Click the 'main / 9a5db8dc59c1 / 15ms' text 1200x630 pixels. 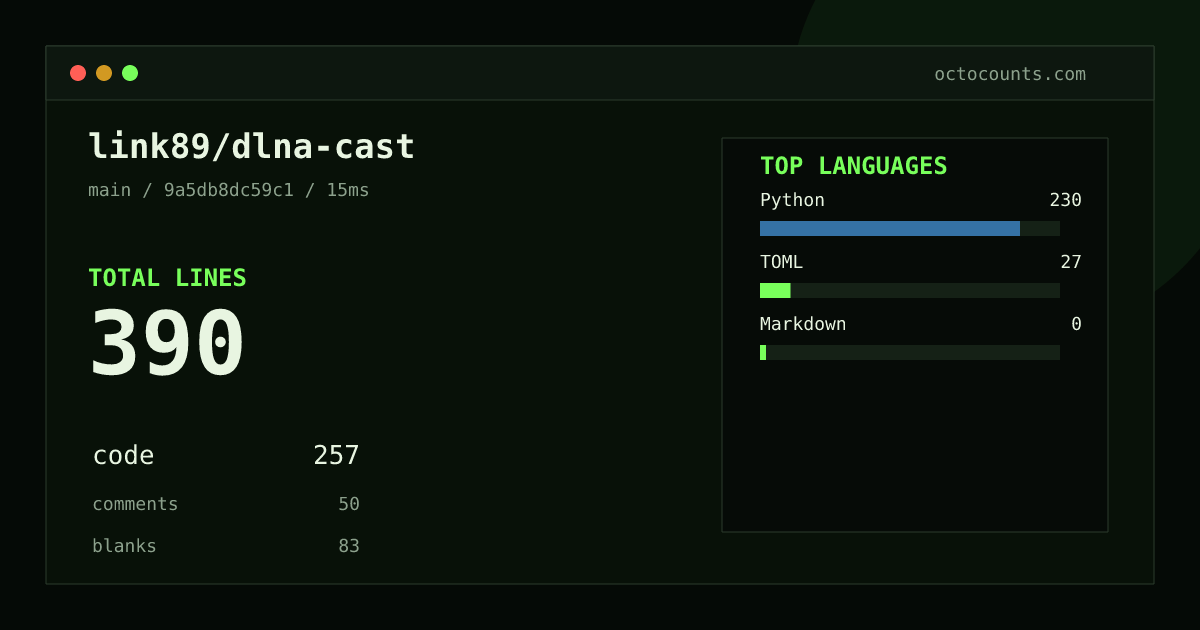point(228,190)
